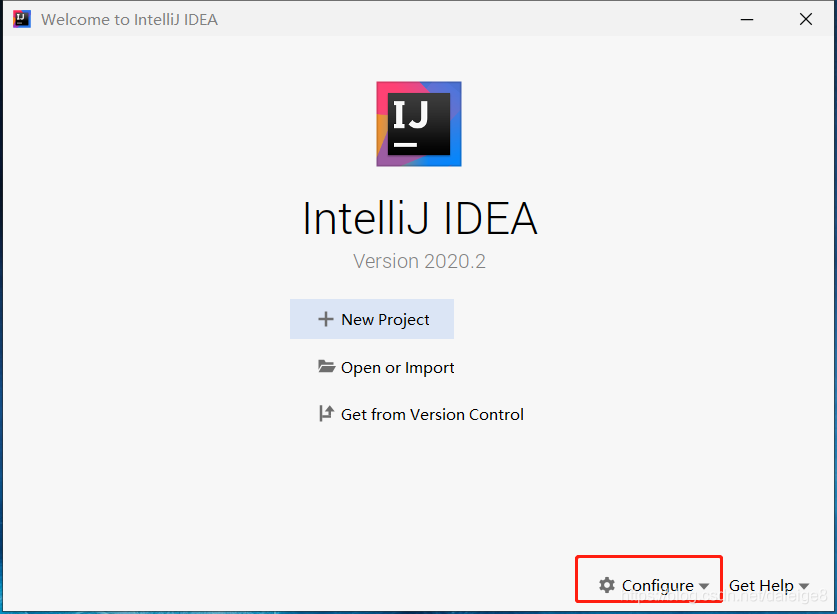Click the folder icon beside Open or Import

click(327, 367)
